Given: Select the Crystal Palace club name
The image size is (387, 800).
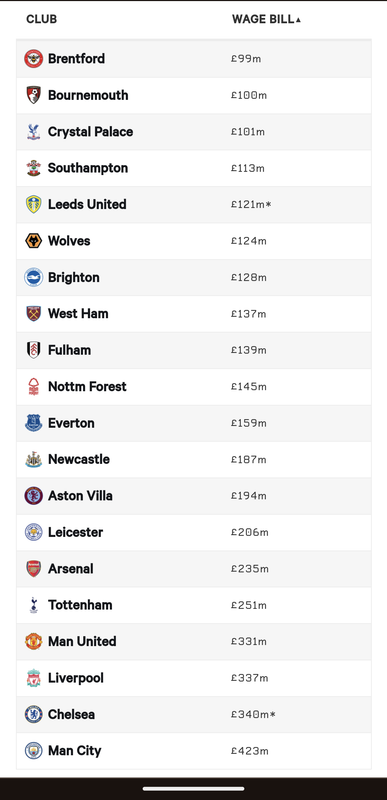Looking at the screenshot, I should click(90, 132).
